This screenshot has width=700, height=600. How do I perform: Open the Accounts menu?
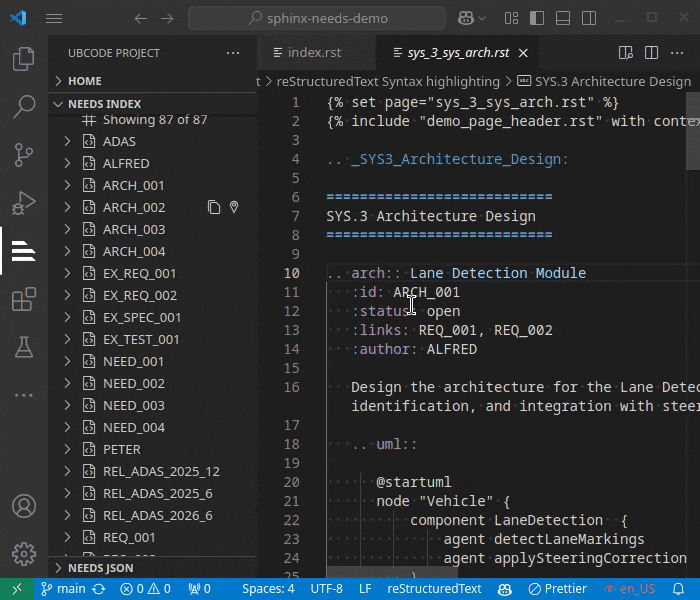24,506
